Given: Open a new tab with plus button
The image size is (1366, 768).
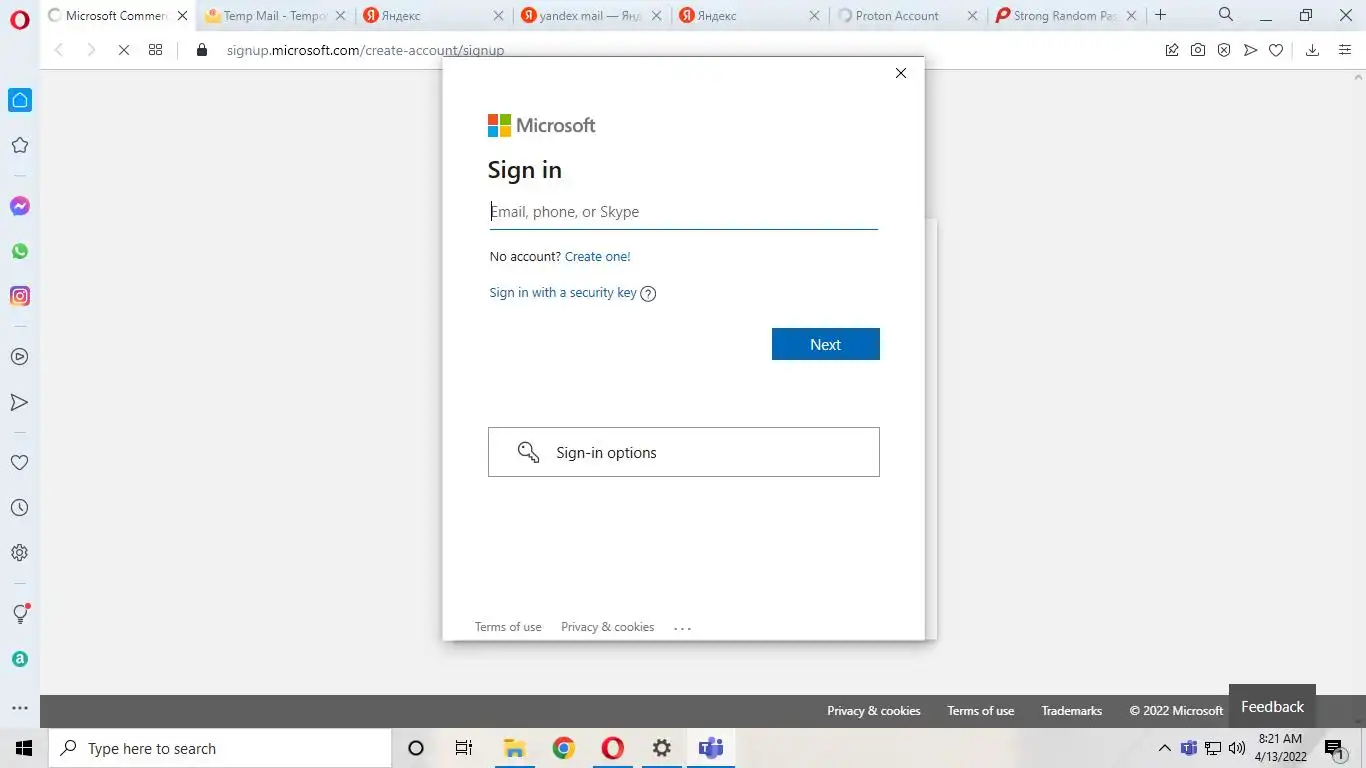Looking at the screenshot, I should coord(1160,15).
